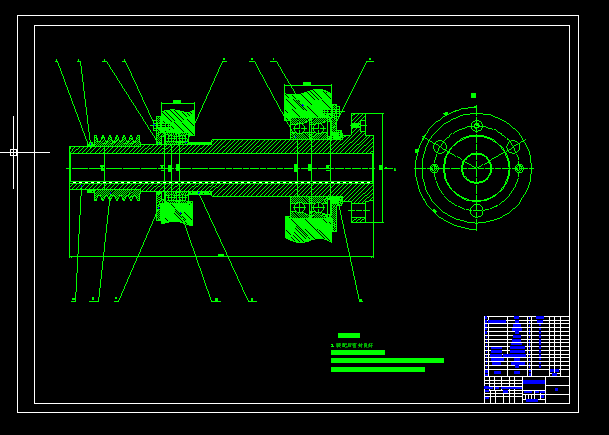Select the bottom bolt hole in flange view
The height and width of the screenshot is (435, 609).
pos(477,211)
